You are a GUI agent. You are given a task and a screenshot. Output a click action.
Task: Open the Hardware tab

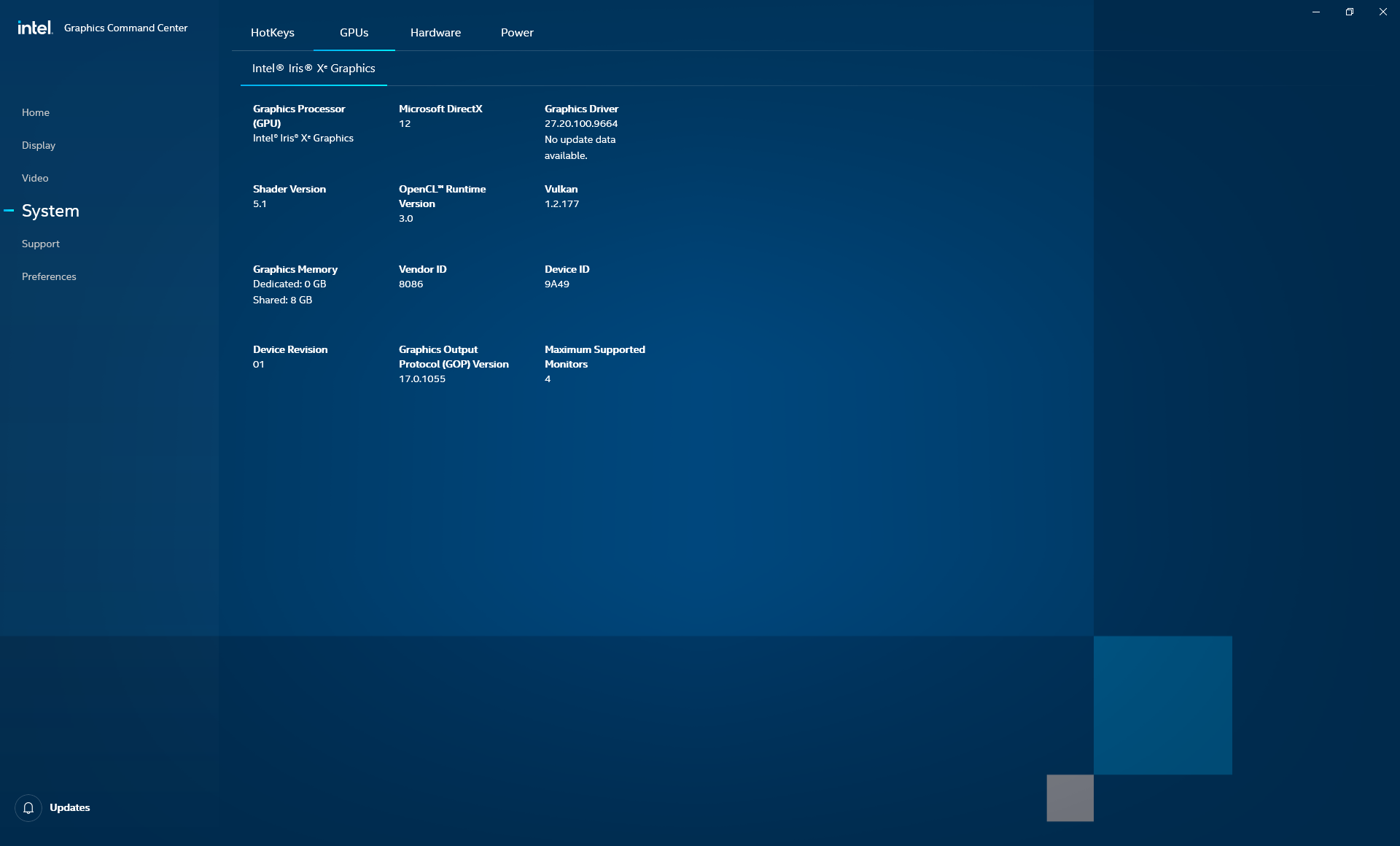click(x=435, y=33)
